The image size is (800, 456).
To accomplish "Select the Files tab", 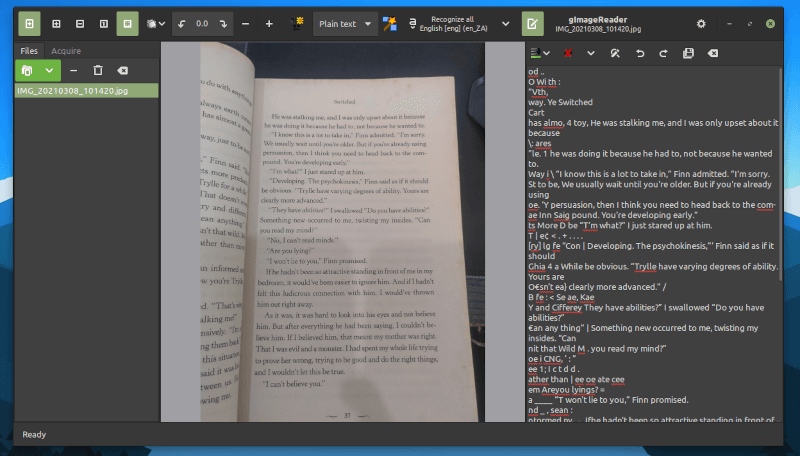I will tap(30, 50).
